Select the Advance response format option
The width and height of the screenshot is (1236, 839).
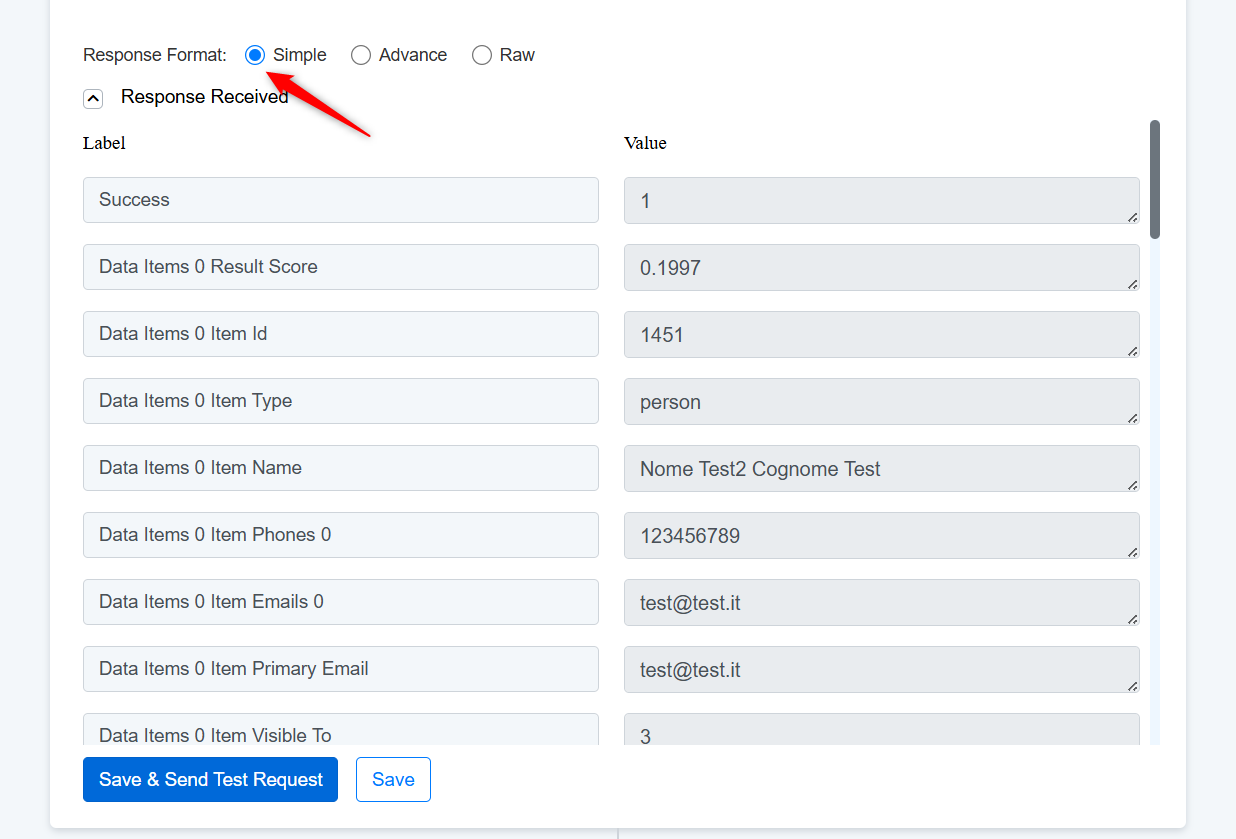coord(361,55)
